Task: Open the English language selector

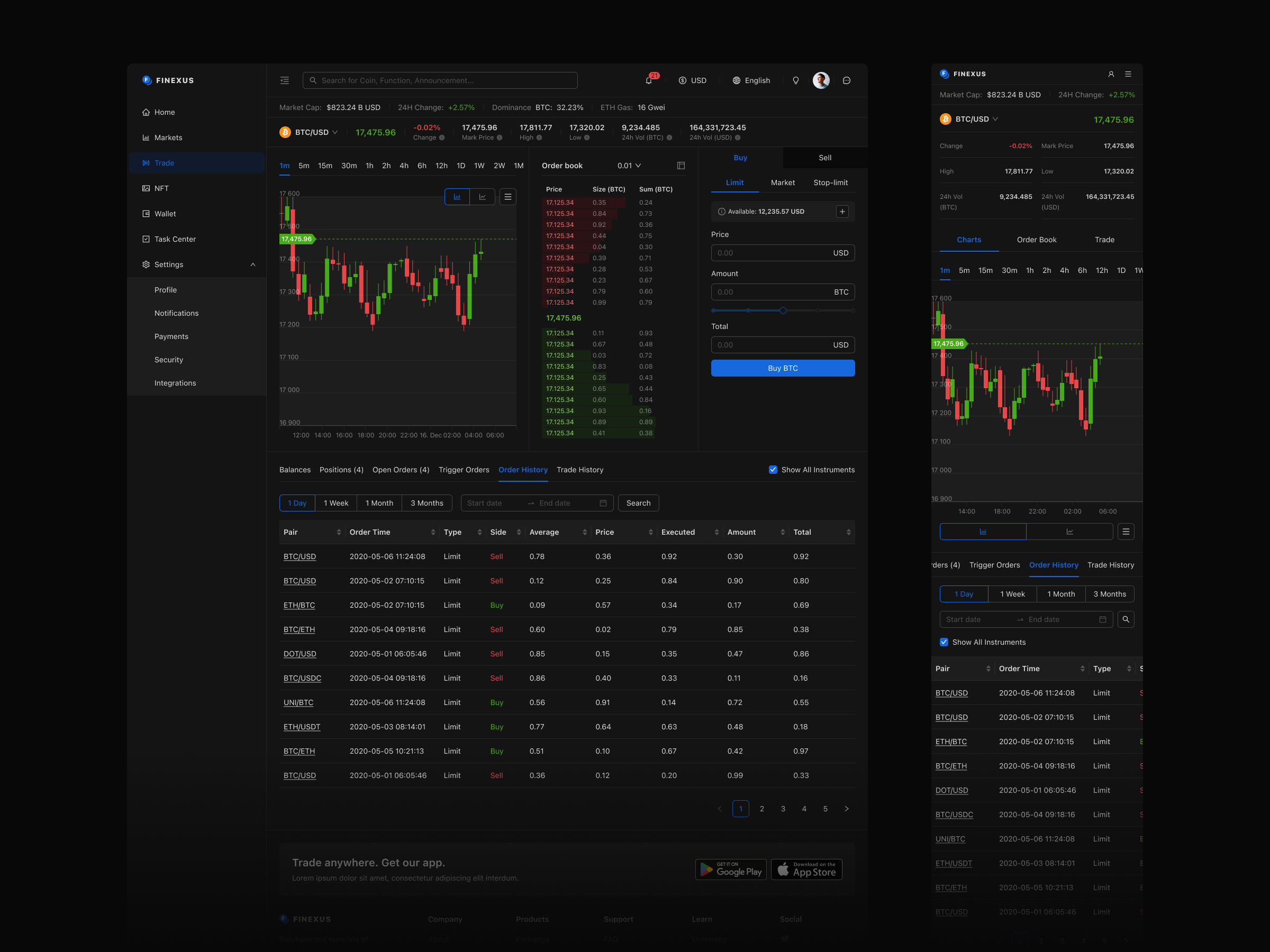Action: point(751,80)
